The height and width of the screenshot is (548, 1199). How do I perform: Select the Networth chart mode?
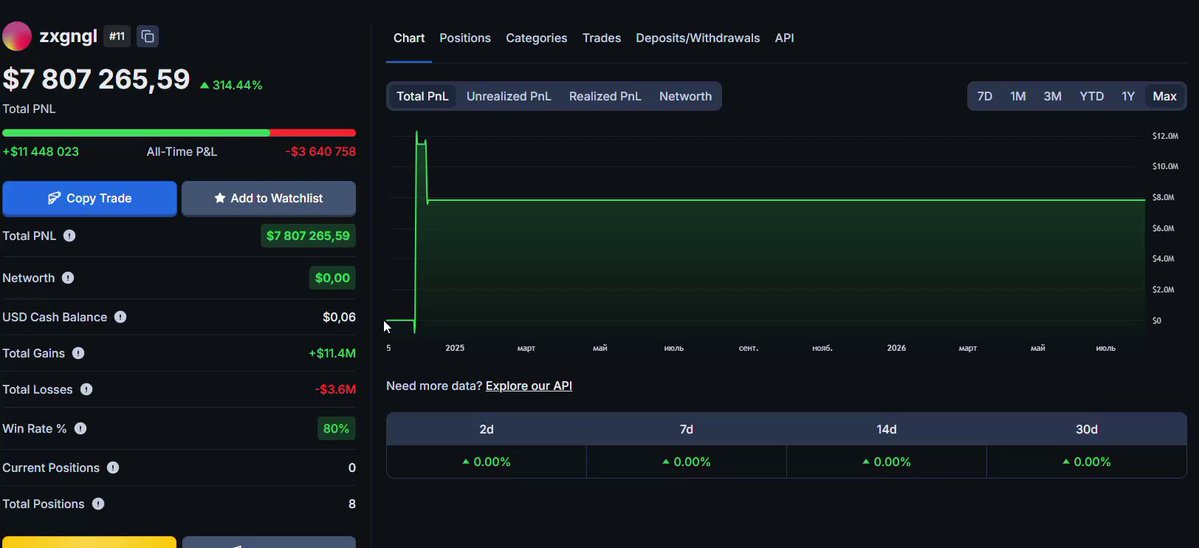coord(685,96)
